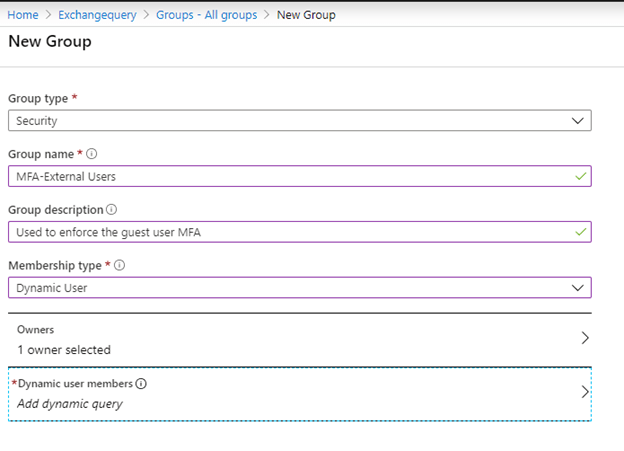
Task: Go to Home in the breadcrumb
Action: pyautogui.click(x=23, y=15)
